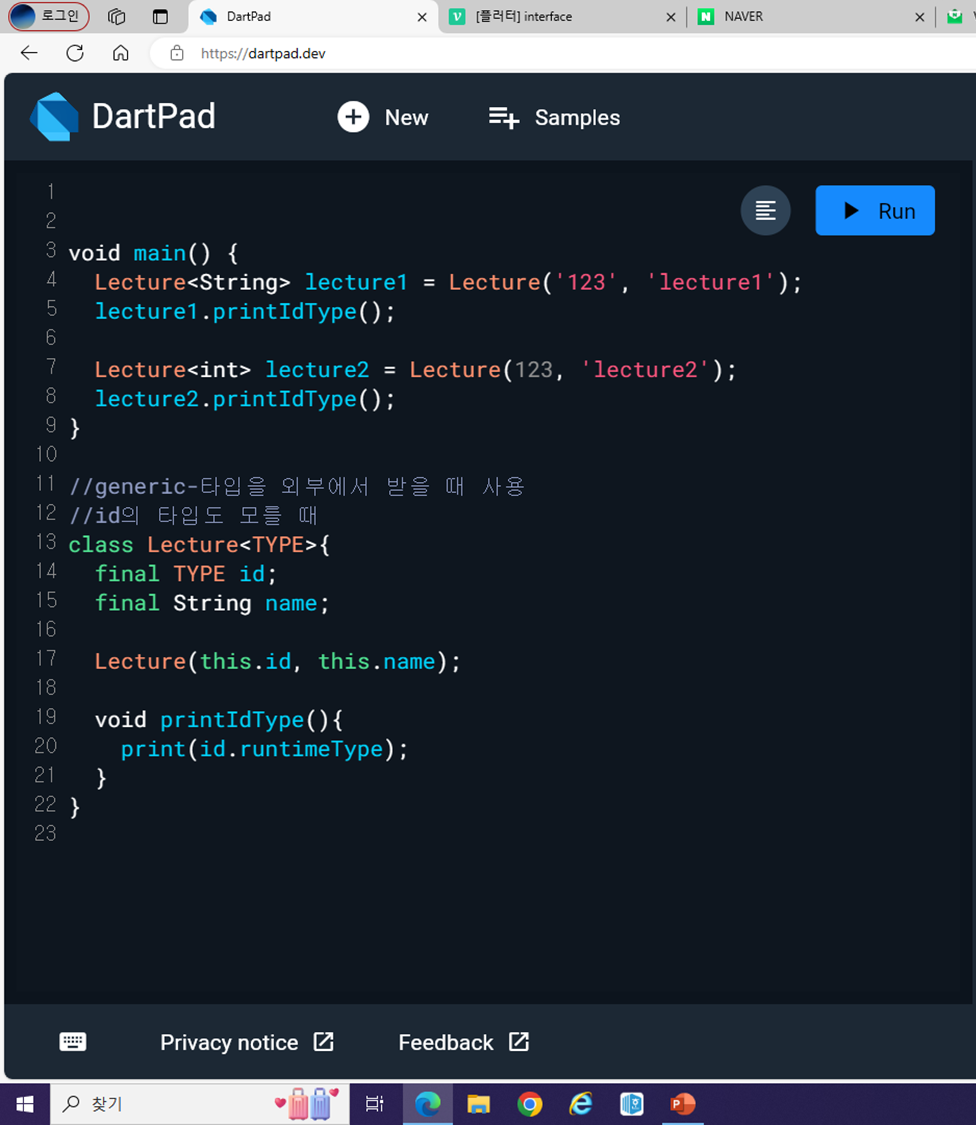Click 'class Lecture<TYPE>{' on line 13
The height and width of the screenshot is (1125, 976).
199,545
